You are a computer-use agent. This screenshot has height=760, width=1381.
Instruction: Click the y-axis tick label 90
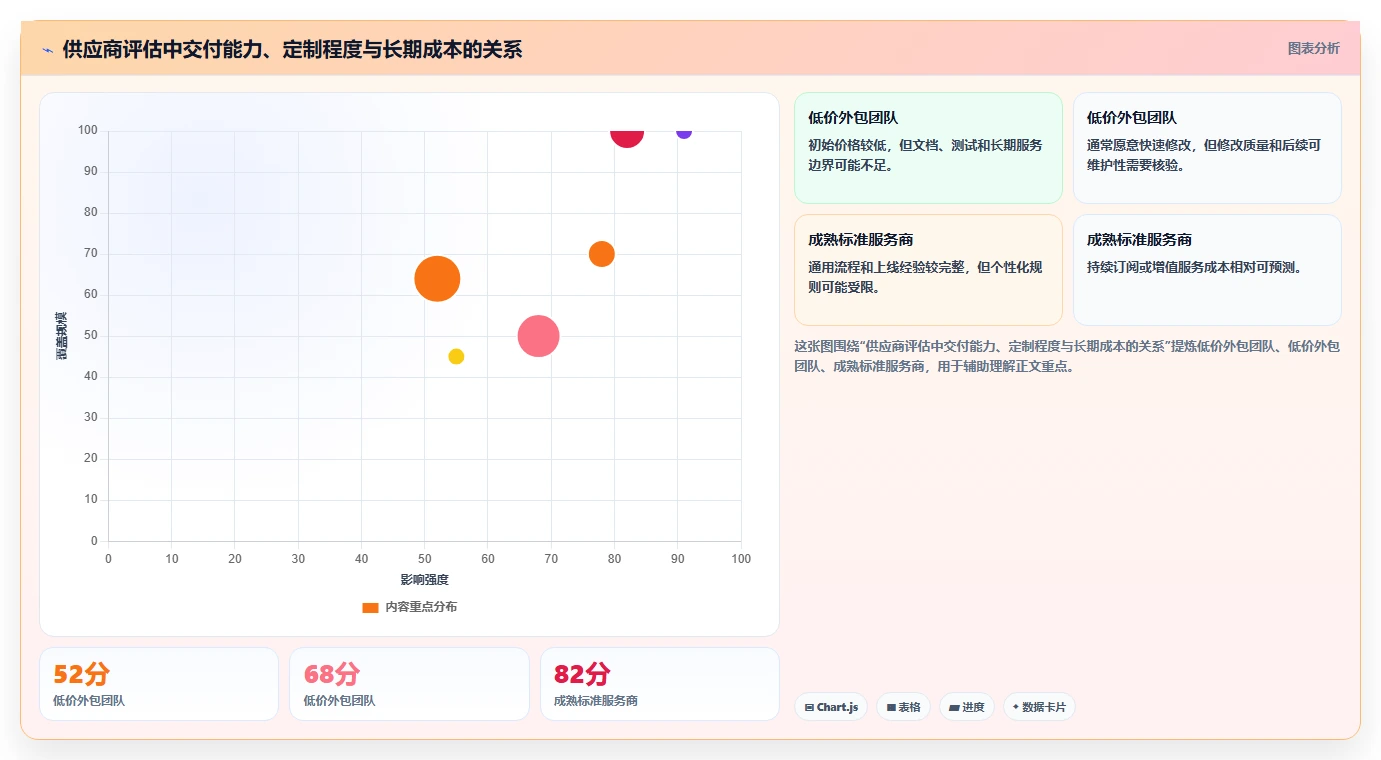[91, 172]
